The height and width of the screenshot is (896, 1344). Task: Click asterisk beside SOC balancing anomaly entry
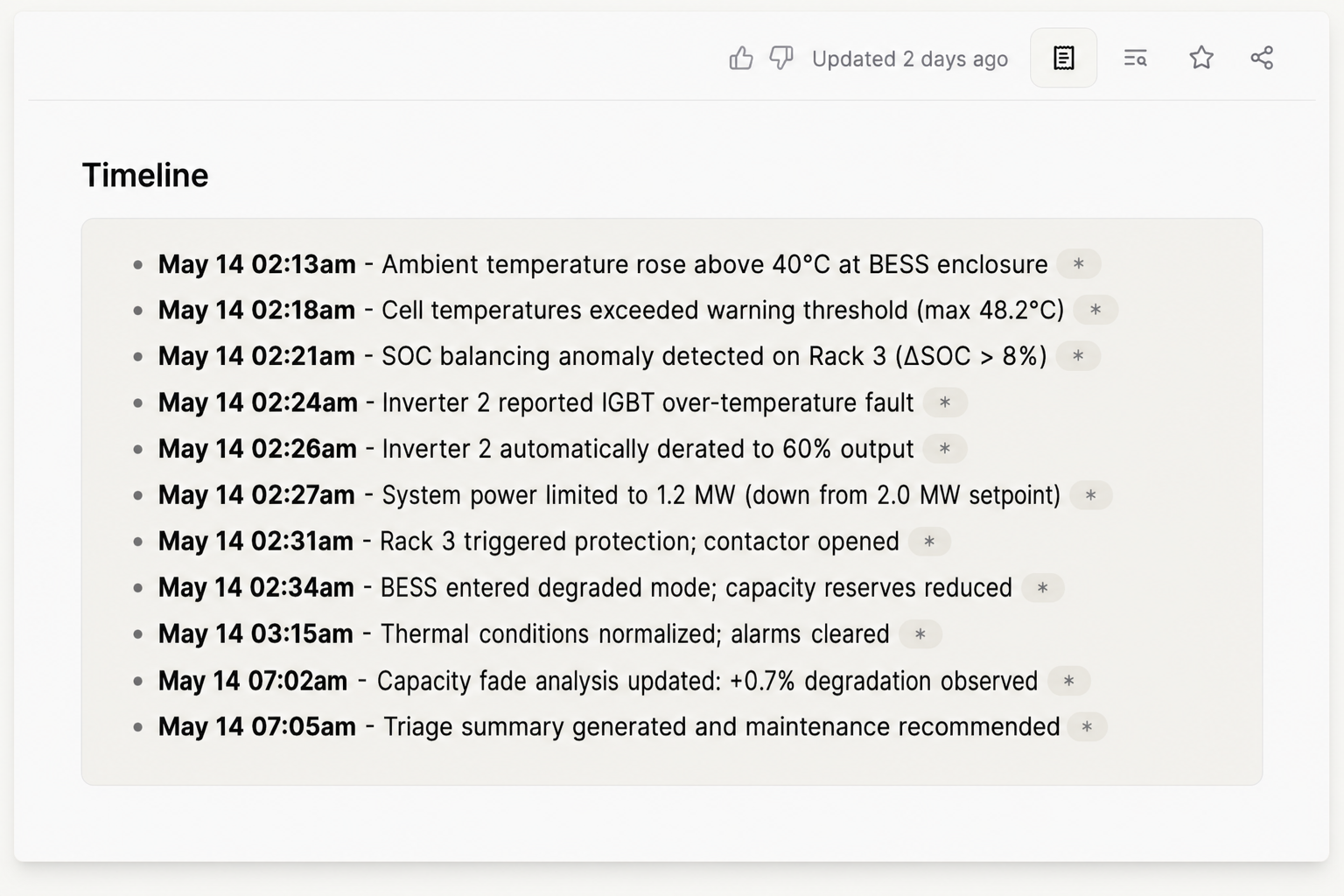click(x=1077, y=356)
